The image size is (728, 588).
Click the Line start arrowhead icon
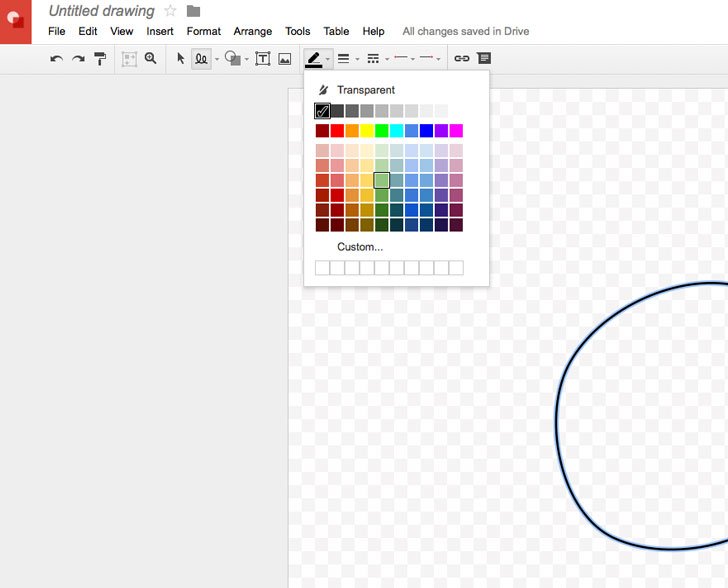[401, 58]
